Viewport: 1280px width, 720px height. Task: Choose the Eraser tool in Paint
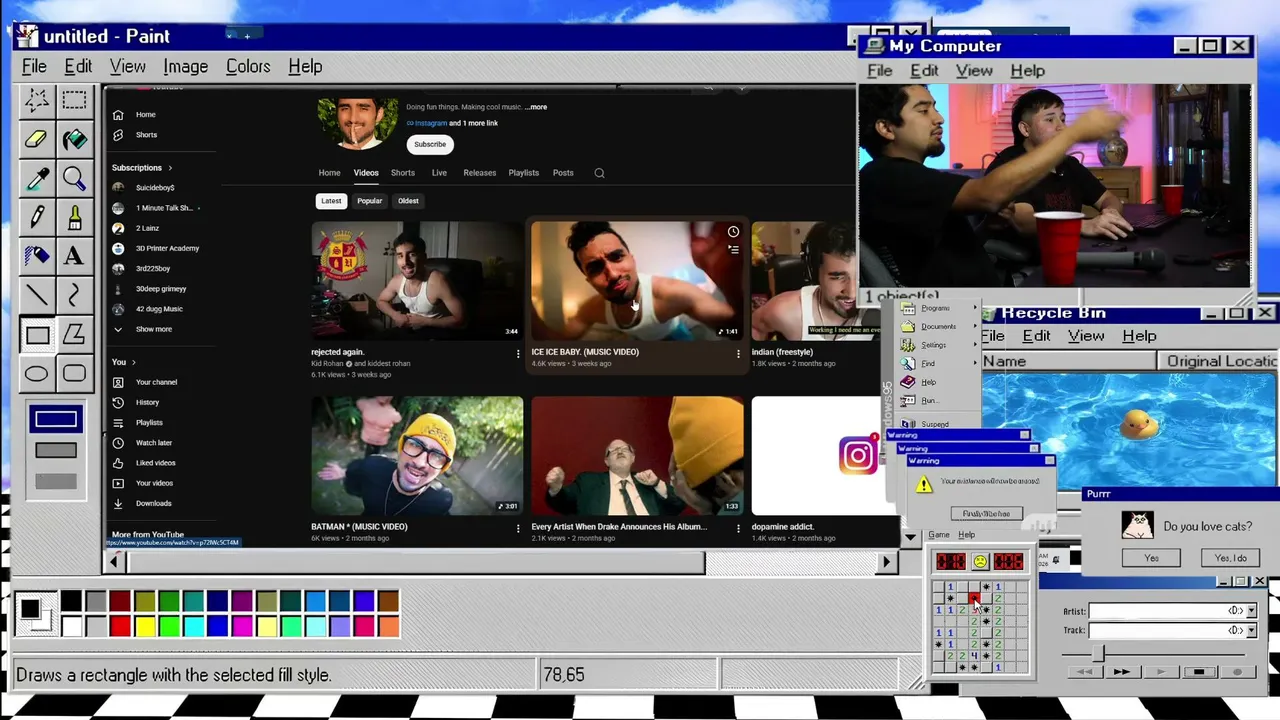point(37,139)
